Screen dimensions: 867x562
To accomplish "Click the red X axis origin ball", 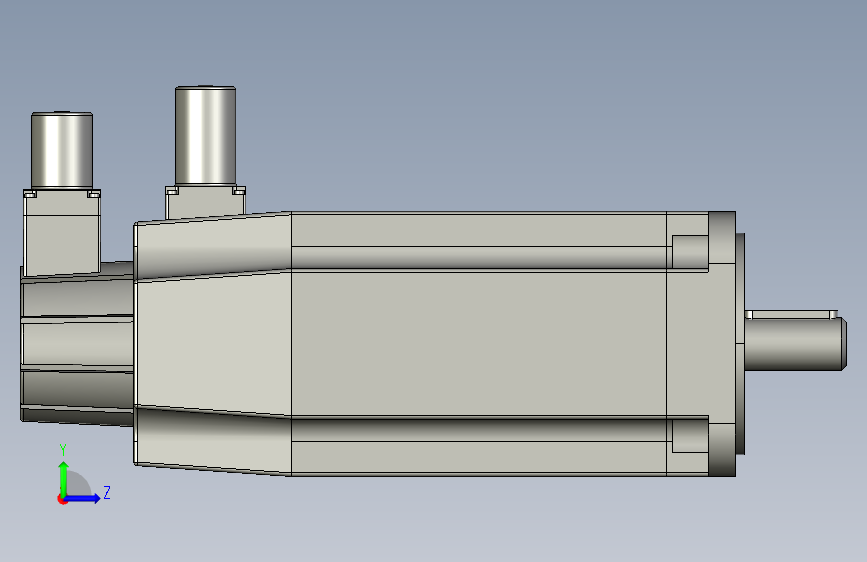I will 62,499.
